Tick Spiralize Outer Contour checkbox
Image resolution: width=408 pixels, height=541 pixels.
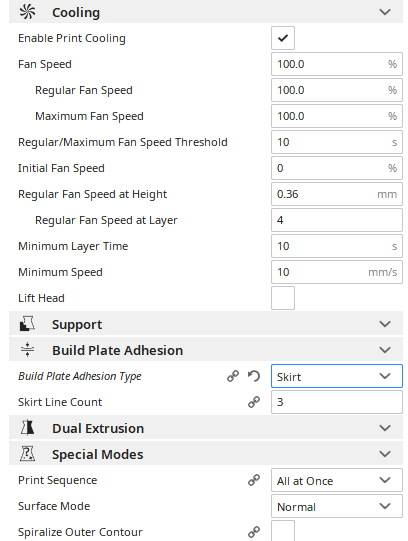[x=283, y=531]
